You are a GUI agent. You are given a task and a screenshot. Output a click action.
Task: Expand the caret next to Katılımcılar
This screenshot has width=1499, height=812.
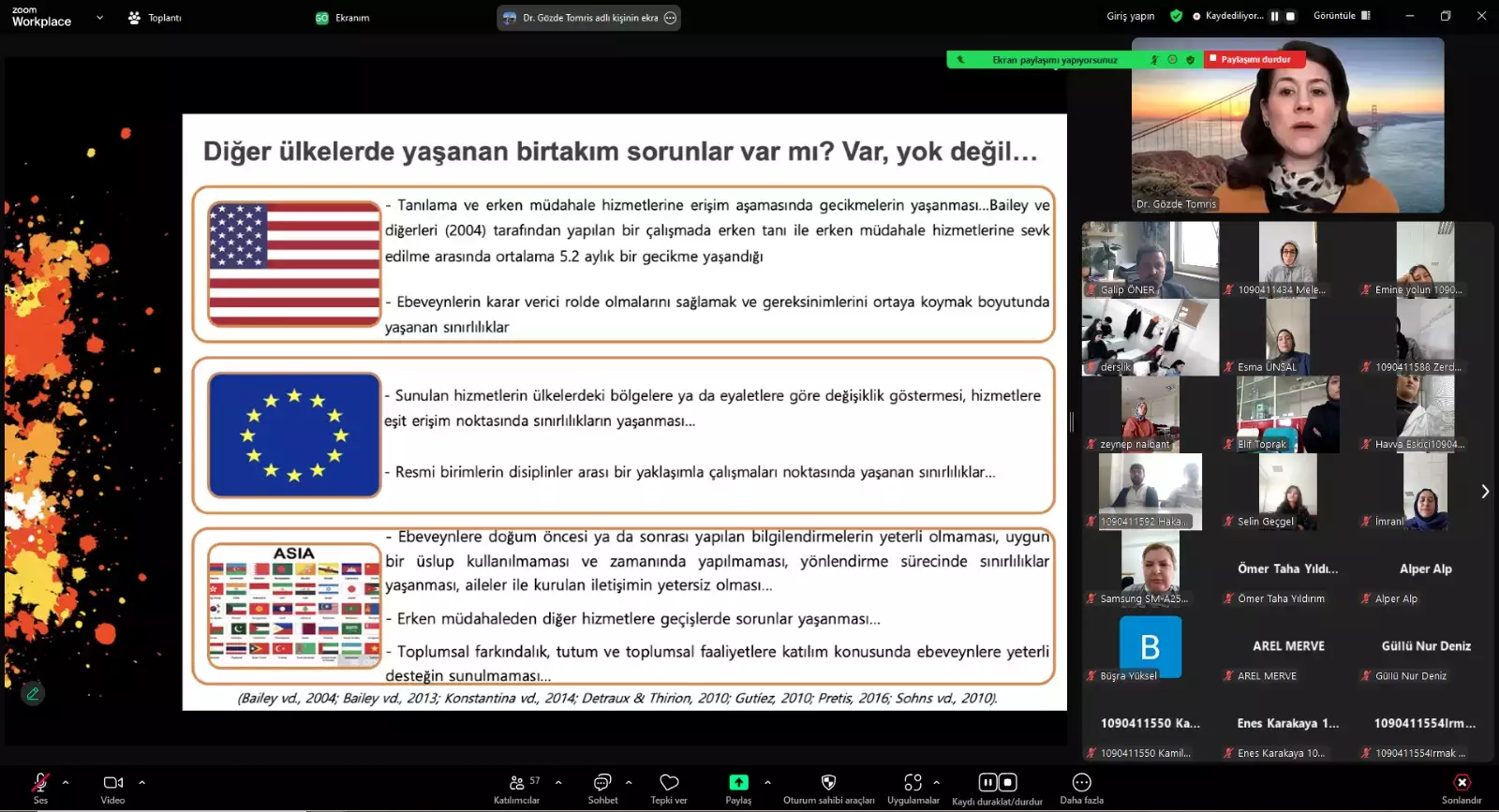(x=558, y=782)
